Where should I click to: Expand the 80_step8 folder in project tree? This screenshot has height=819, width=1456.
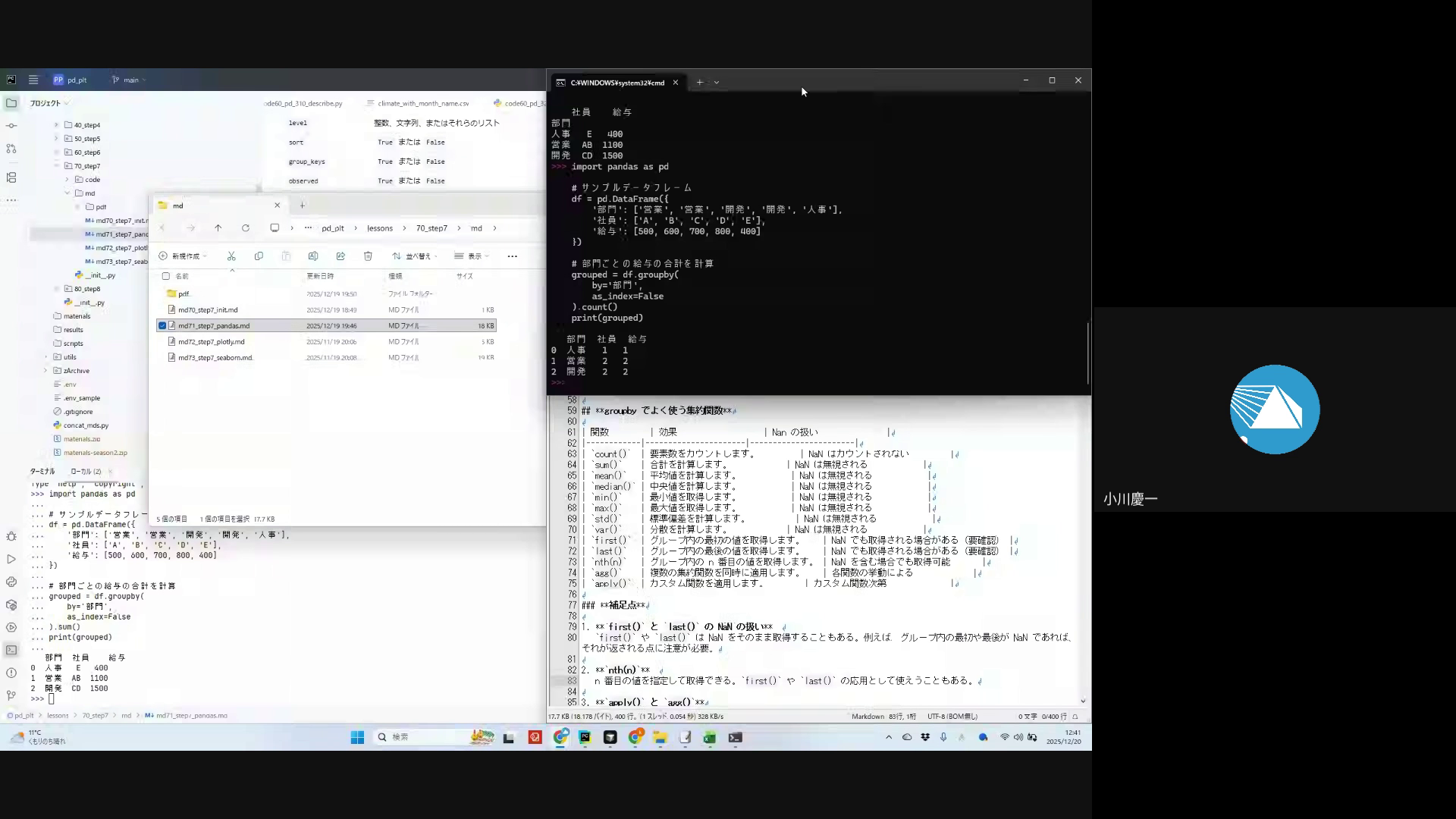(x=57, y=289)
